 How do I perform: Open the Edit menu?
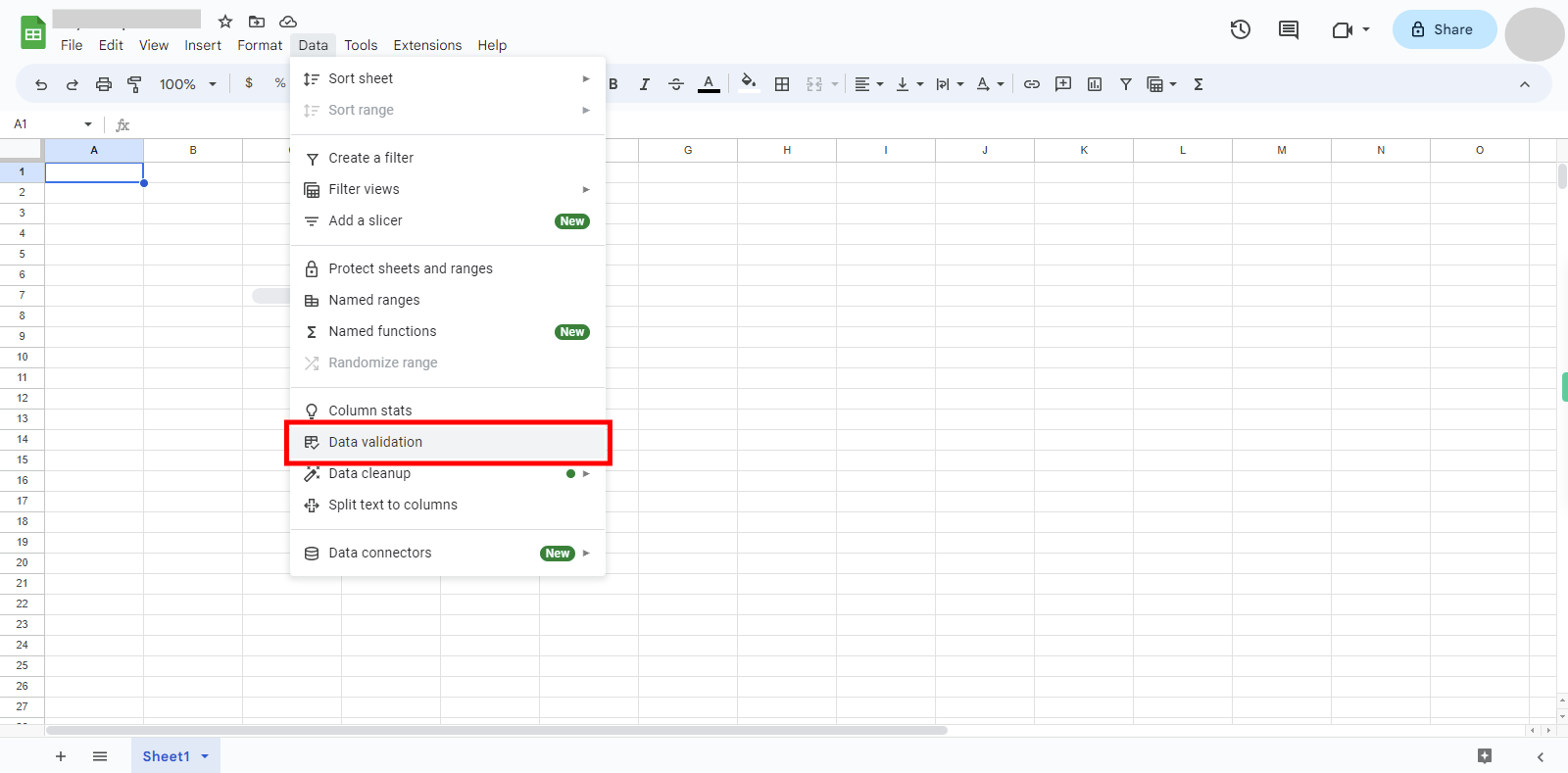111,45
